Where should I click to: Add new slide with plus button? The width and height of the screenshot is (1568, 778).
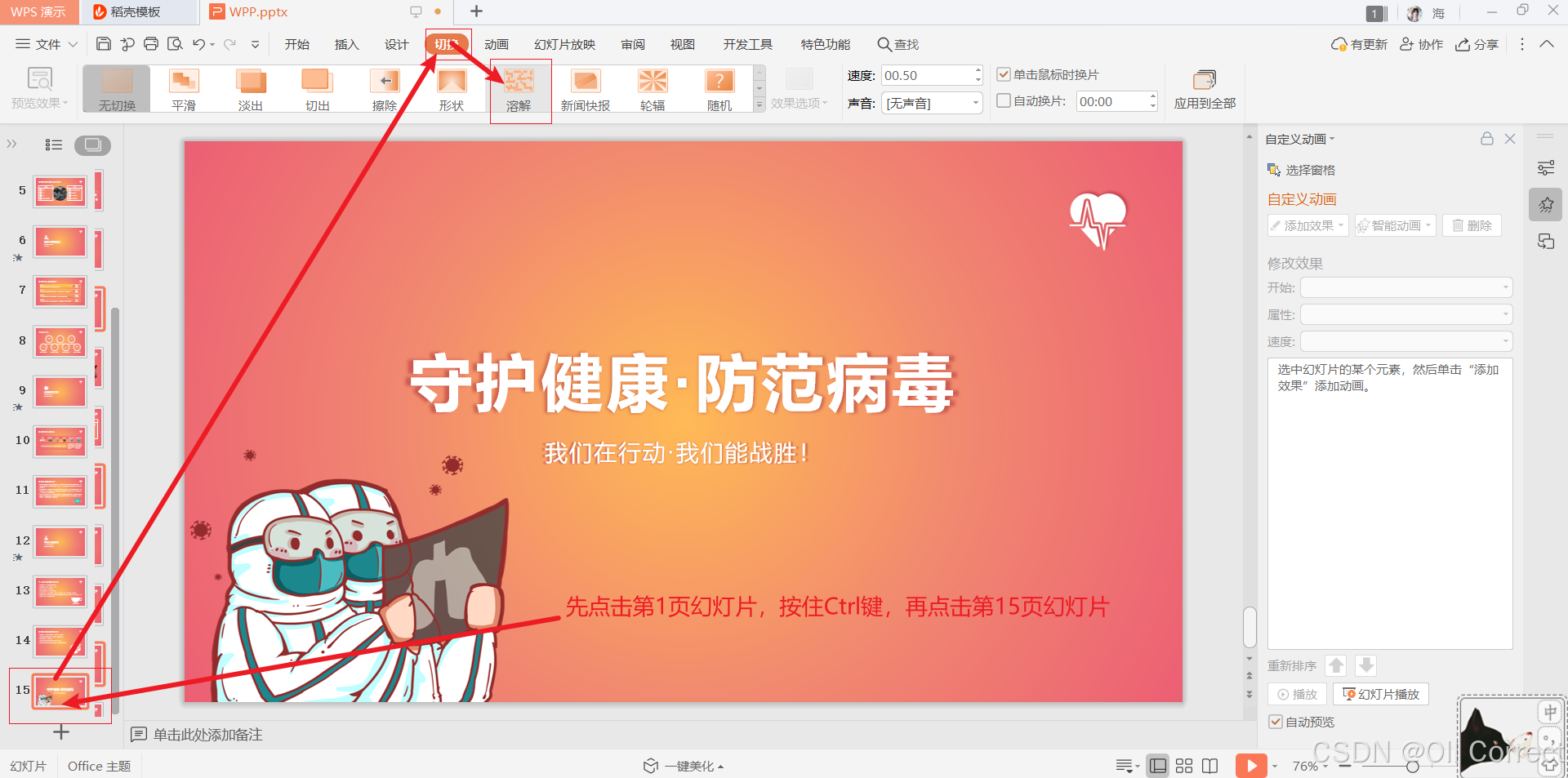pyautogui.click(x=61, y=732)
